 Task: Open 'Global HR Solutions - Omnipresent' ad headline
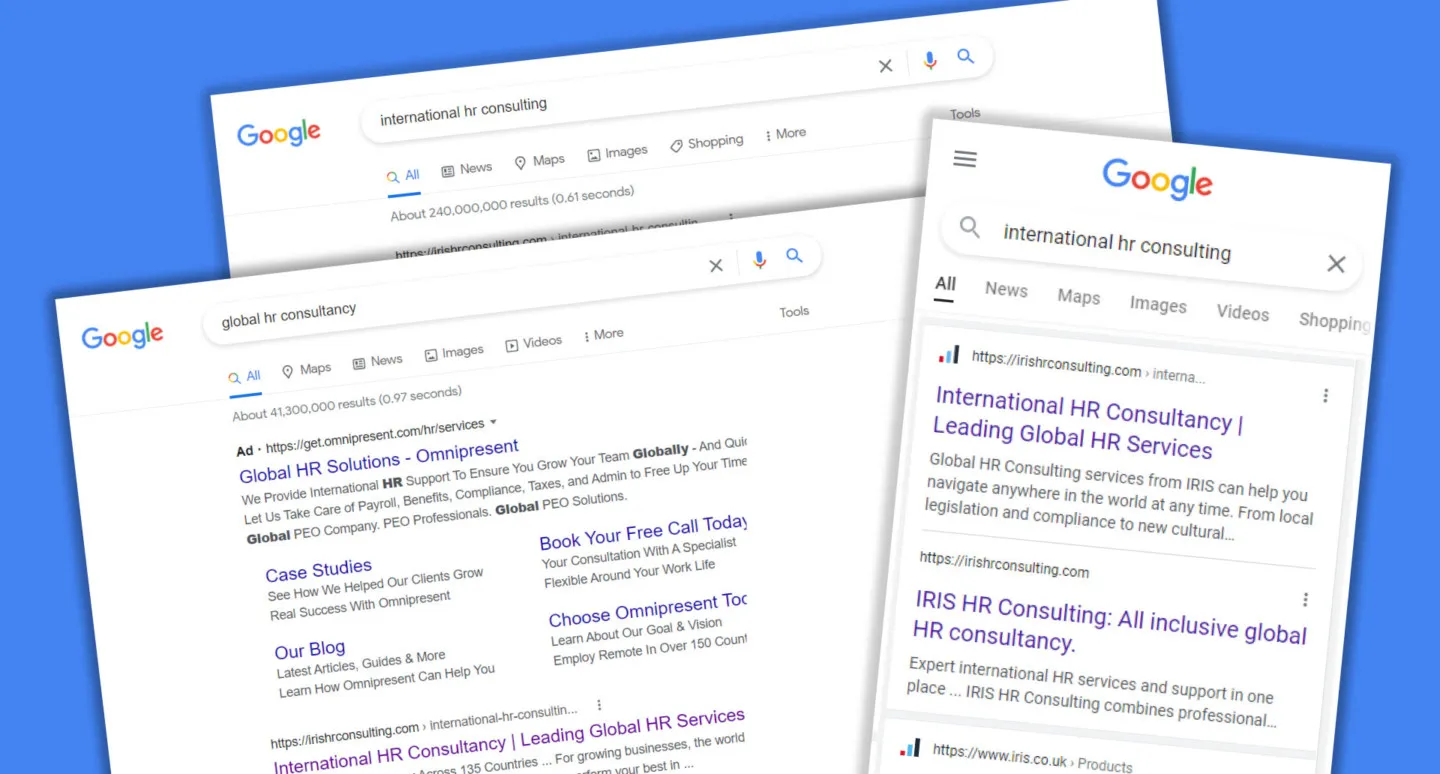click(x=379, y=460)
